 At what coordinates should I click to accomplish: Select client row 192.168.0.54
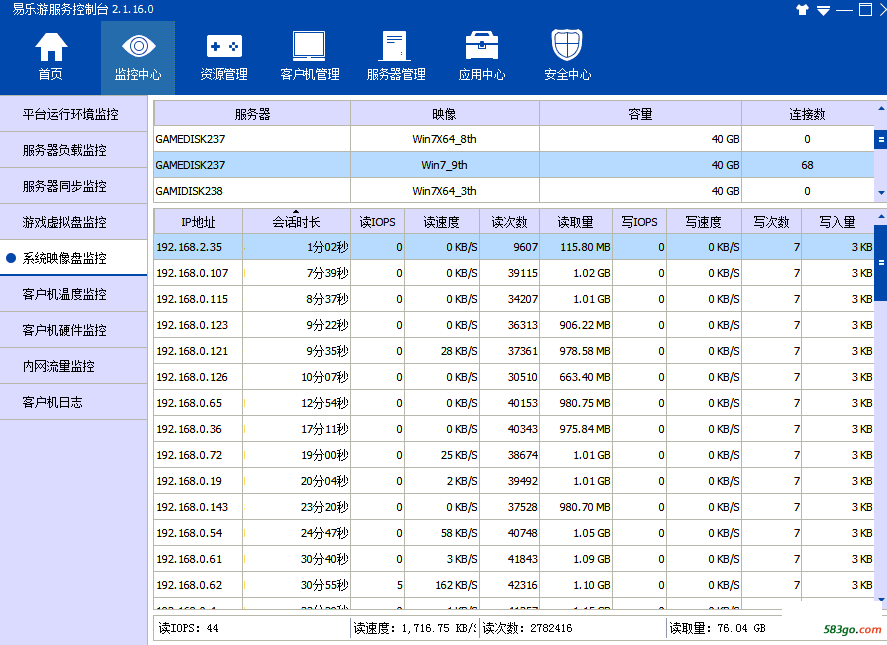(x=514, y=534)
